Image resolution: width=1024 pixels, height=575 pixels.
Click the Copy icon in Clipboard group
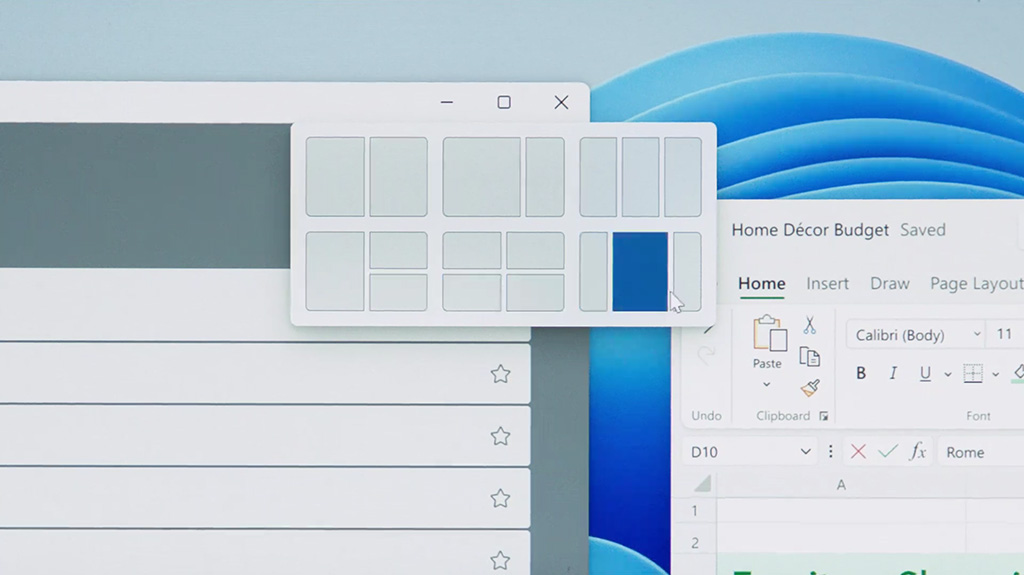click(810, 357)
